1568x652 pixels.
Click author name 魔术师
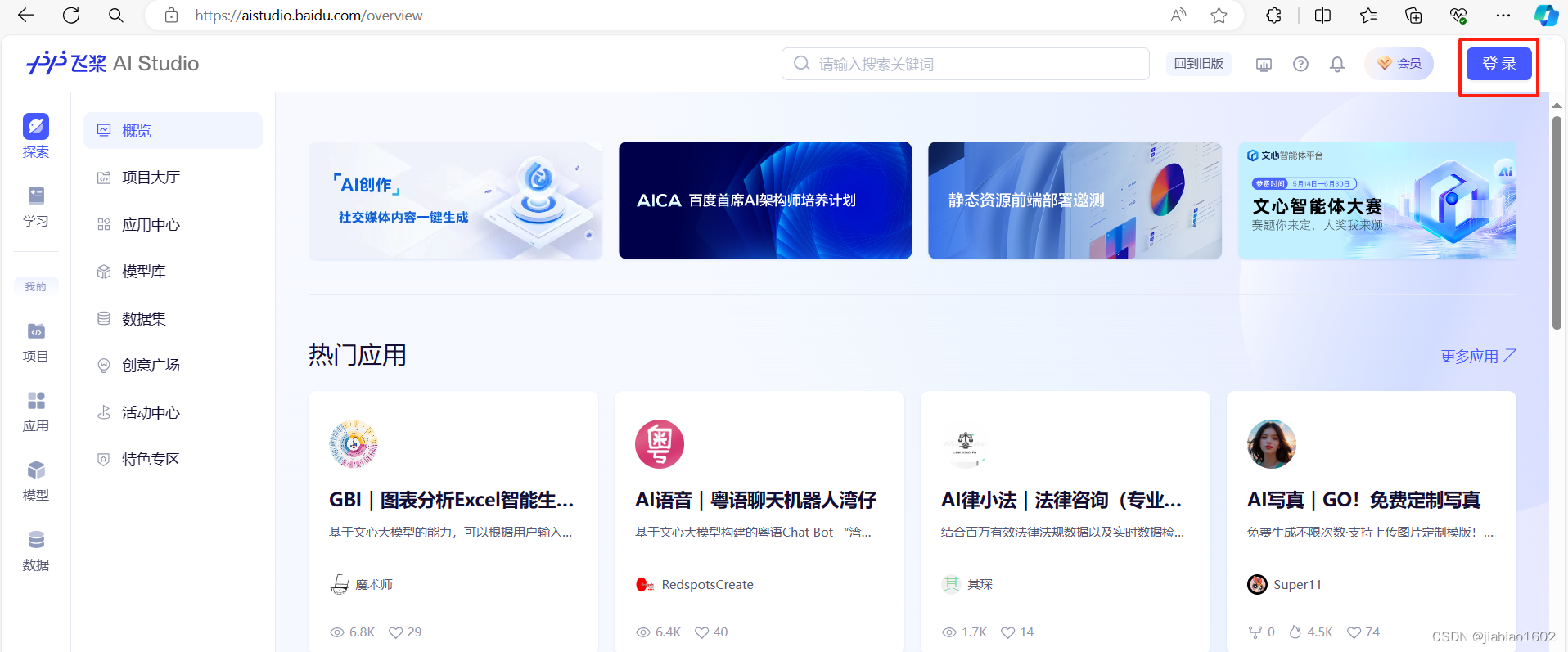(x=374, y=585)
